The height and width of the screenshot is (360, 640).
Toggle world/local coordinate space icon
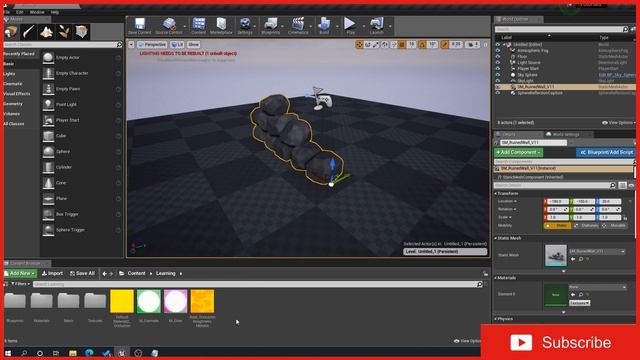coord(385,44)
